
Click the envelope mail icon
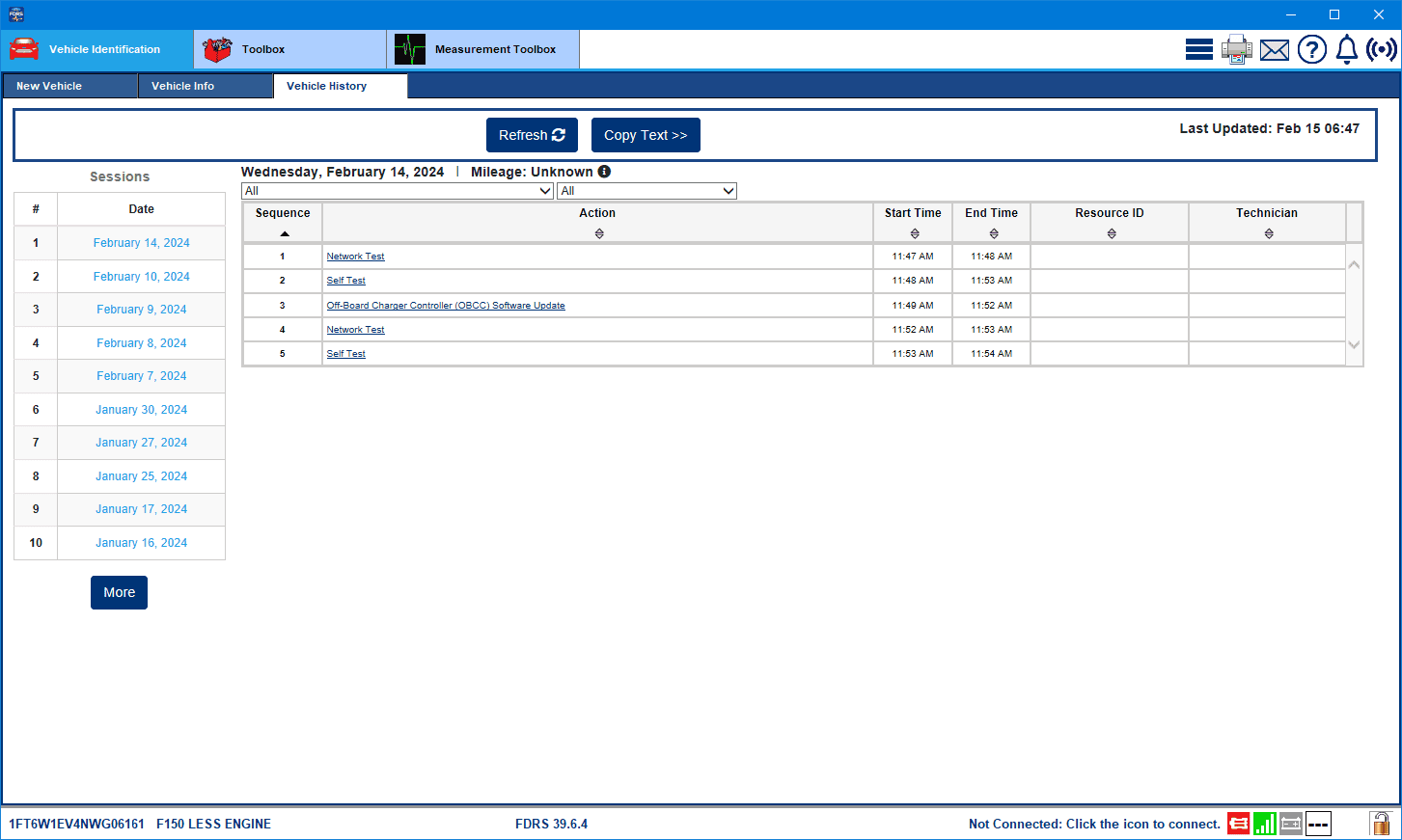coord(1274,50)
